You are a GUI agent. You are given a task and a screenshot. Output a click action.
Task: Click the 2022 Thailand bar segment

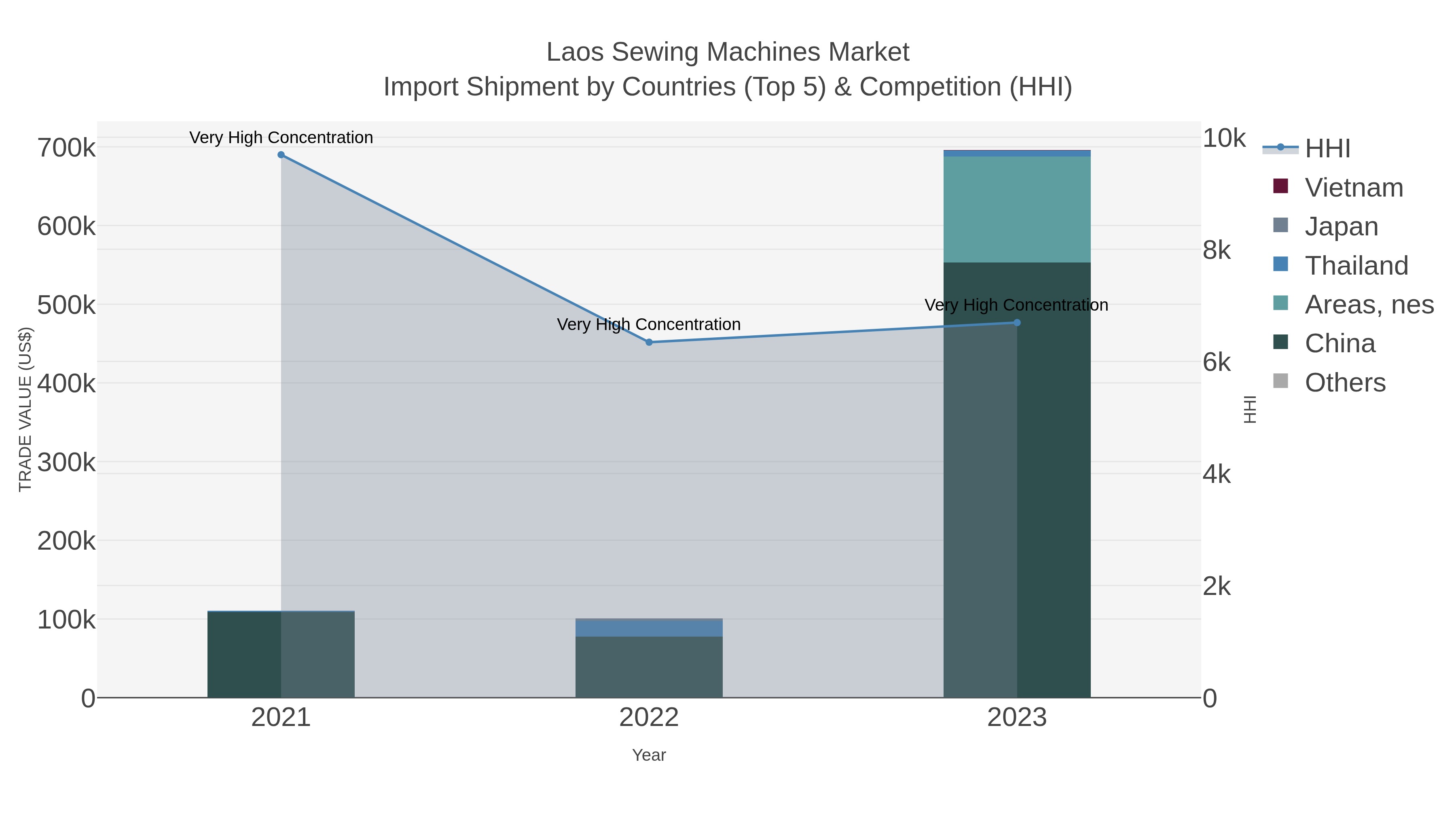pyautogui.click(x=649, y=629)
